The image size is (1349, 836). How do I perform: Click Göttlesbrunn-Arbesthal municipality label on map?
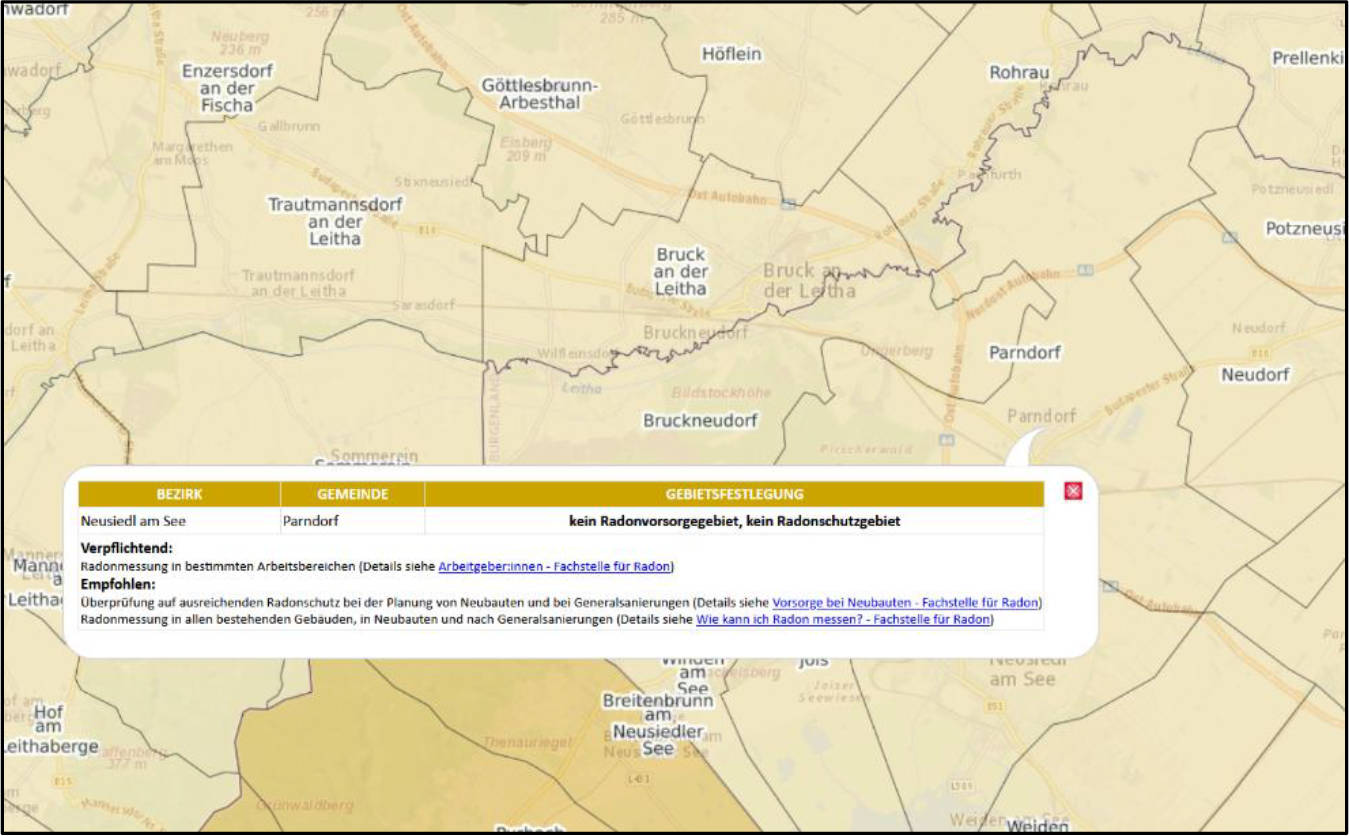pyautogui.click(x=540, y=94)
